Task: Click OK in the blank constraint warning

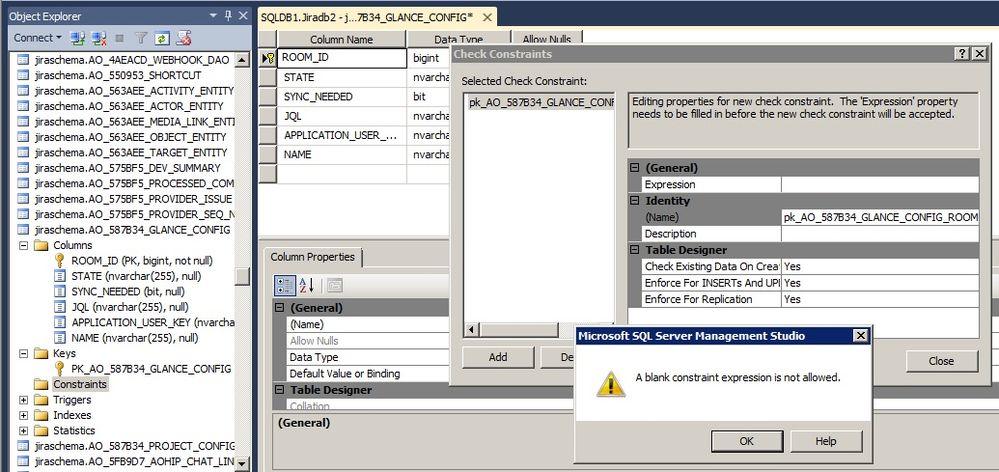Action: (747, 441)
